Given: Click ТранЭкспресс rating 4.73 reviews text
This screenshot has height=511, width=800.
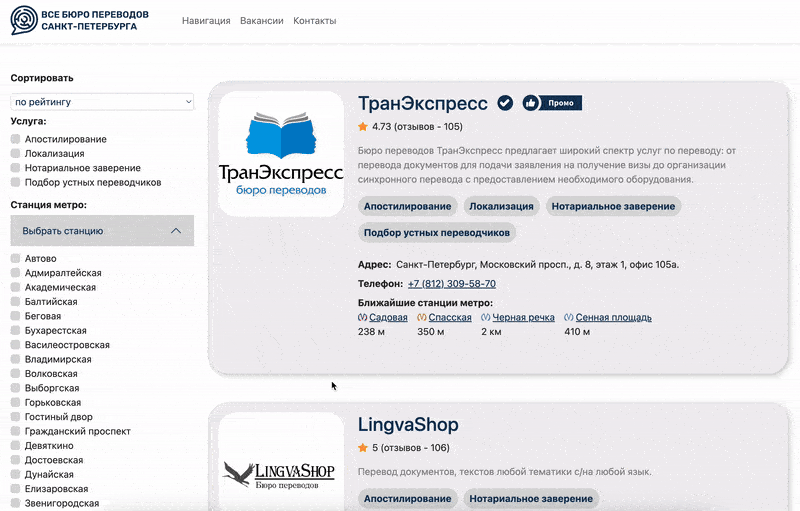Looking at the screenshot, I should [417, 126].
